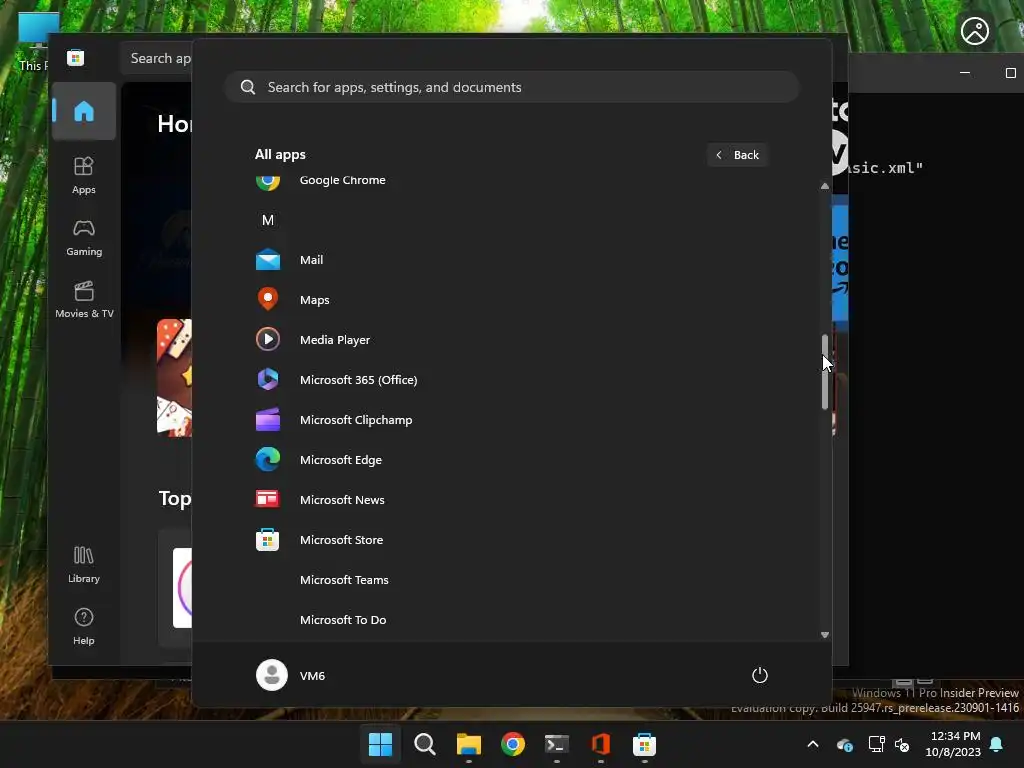
Task: Maximize the background terminal window
Action: [x=1010, y=73]
